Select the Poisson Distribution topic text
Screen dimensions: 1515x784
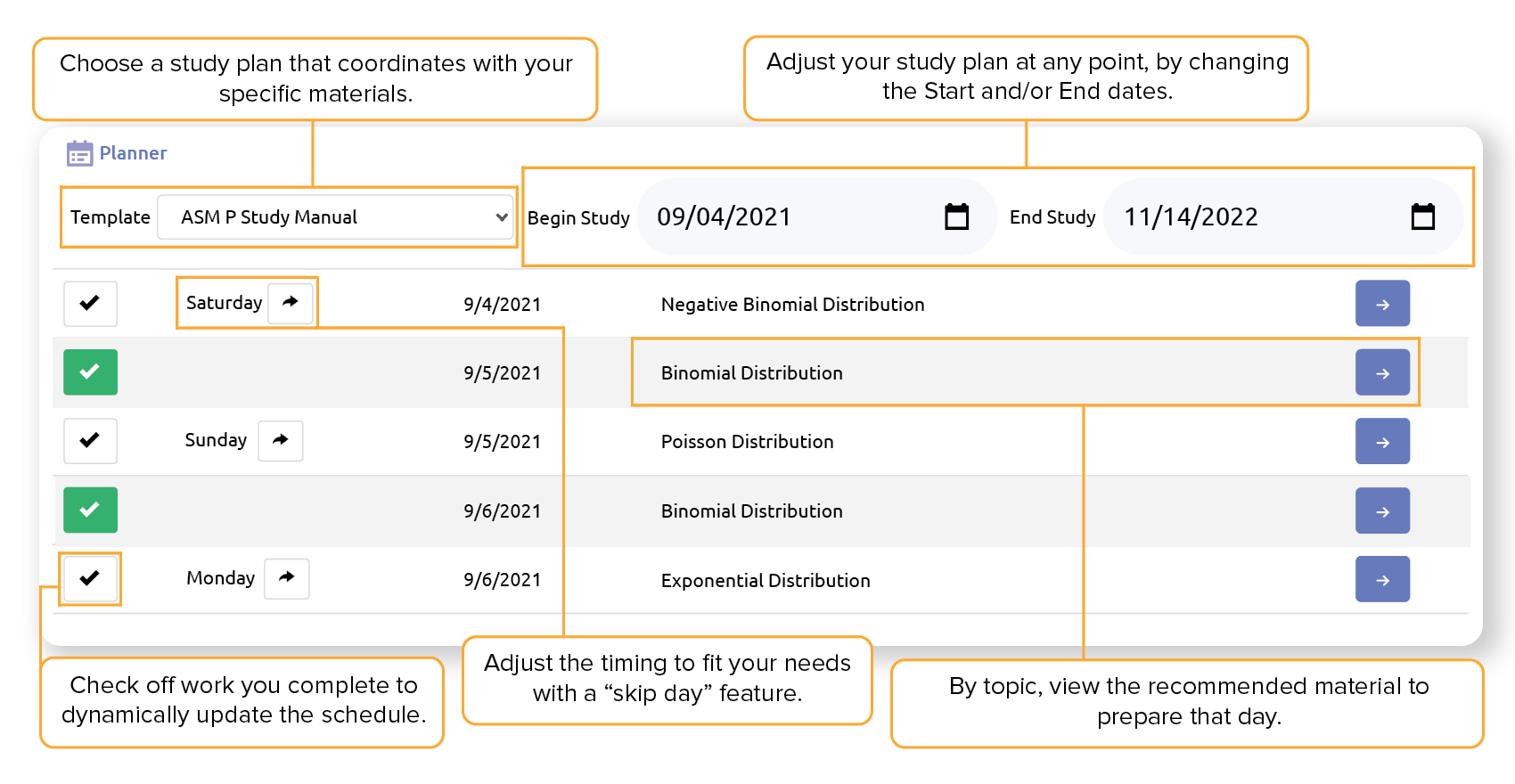click(747, 442)
